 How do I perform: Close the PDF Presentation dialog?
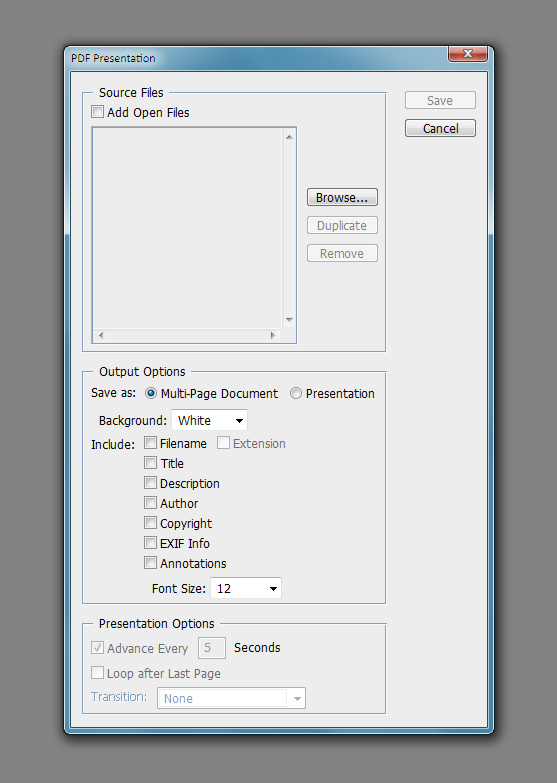468,53
